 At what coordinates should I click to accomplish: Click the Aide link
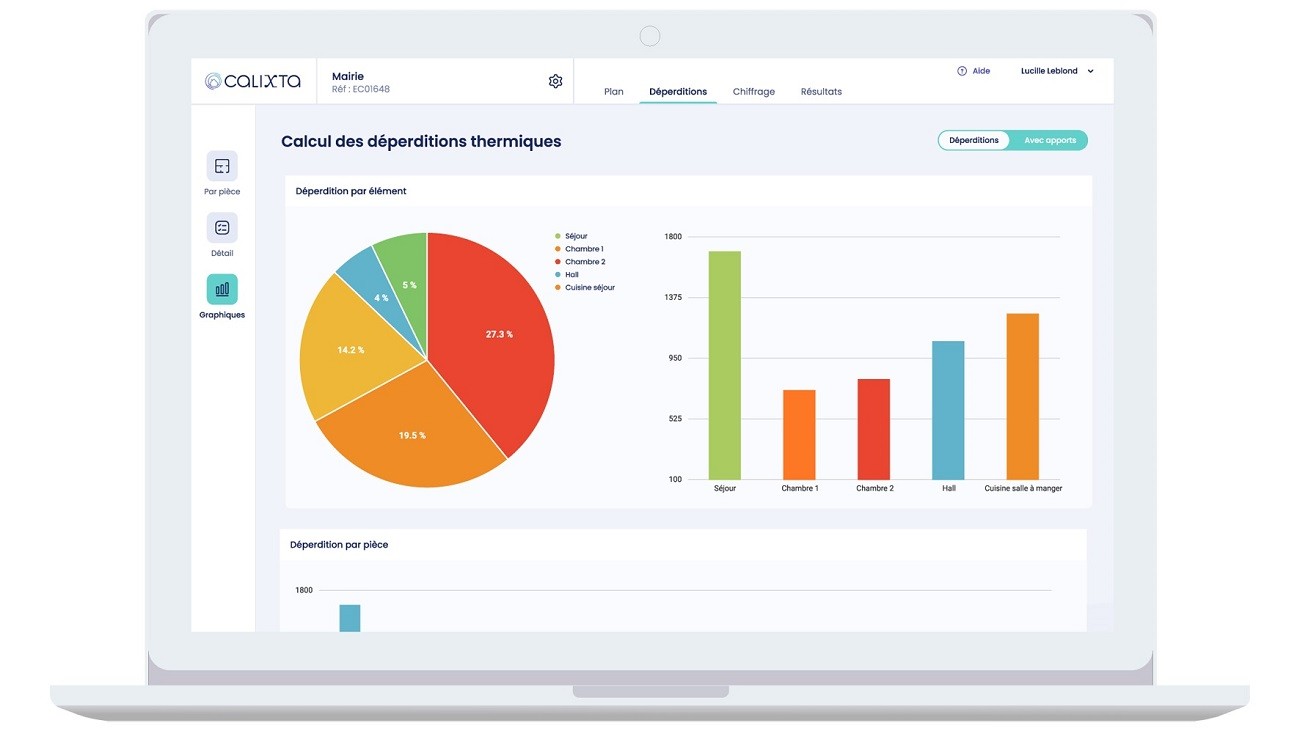click(979, 70)
